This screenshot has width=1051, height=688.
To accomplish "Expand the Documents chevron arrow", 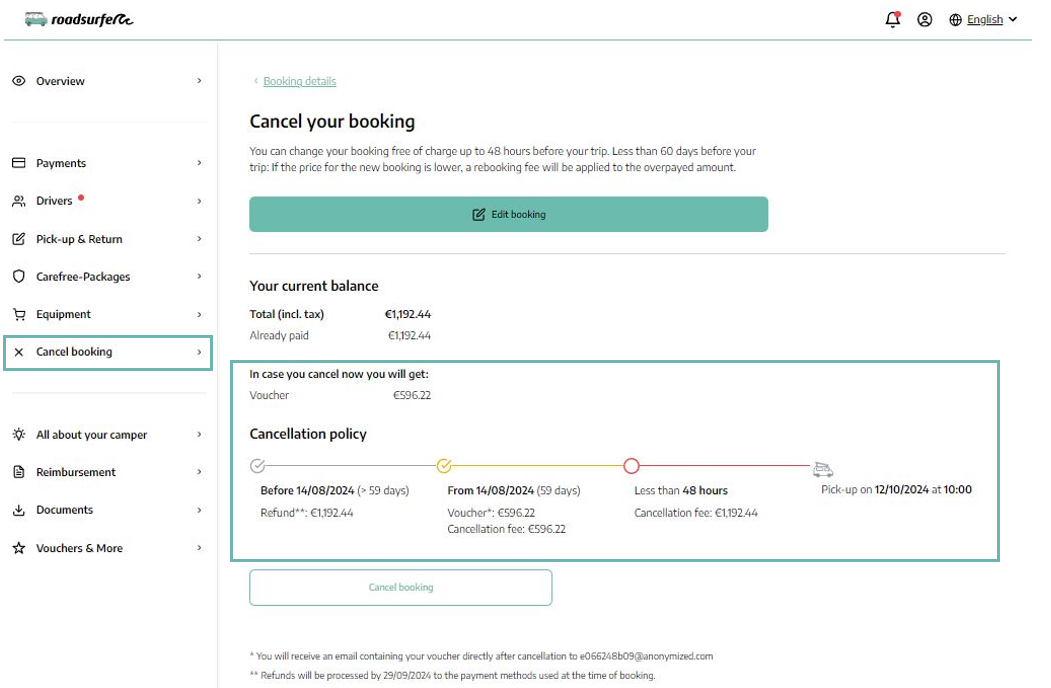I will (199, 510).
